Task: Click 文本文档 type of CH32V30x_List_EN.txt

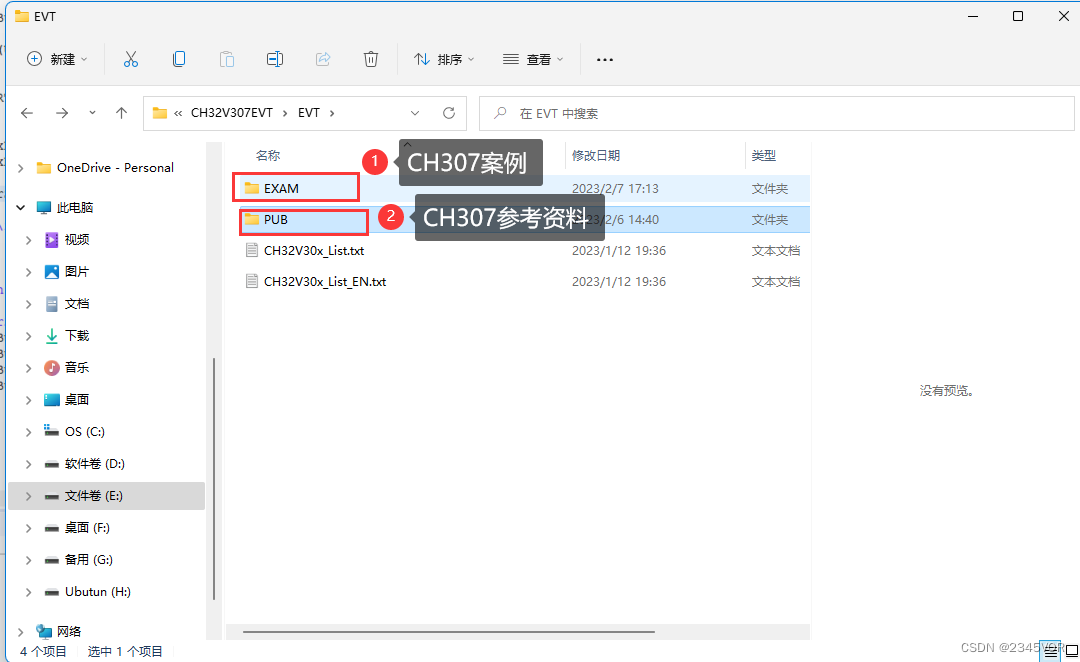Action: click(x=776, y=281)
